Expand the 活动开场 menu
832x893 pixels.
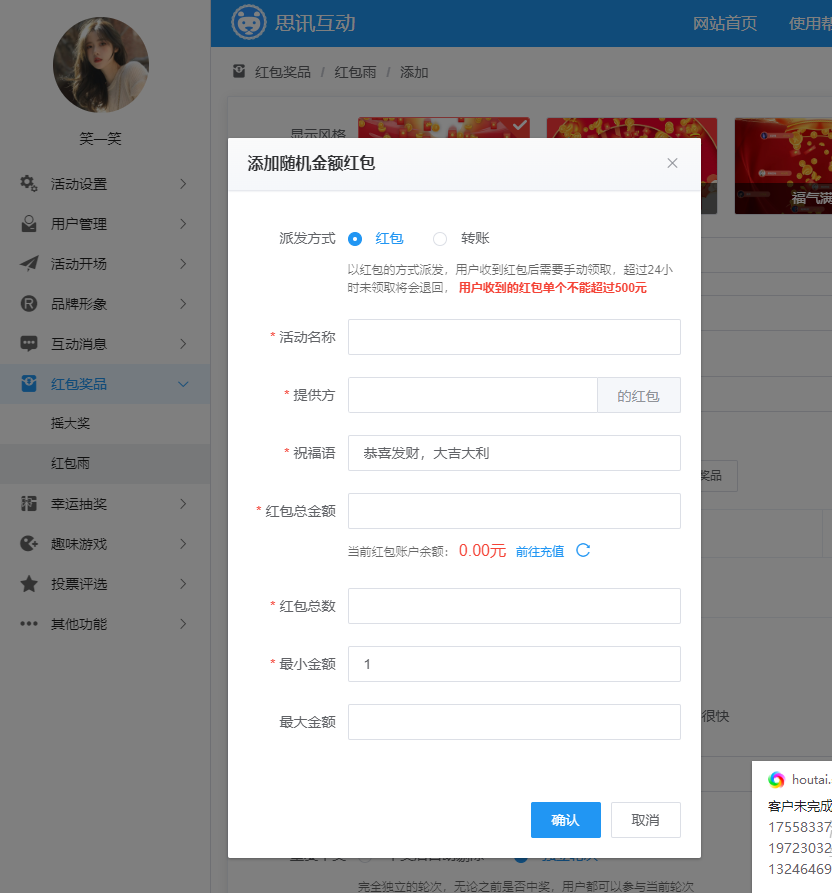click(183, 264)
